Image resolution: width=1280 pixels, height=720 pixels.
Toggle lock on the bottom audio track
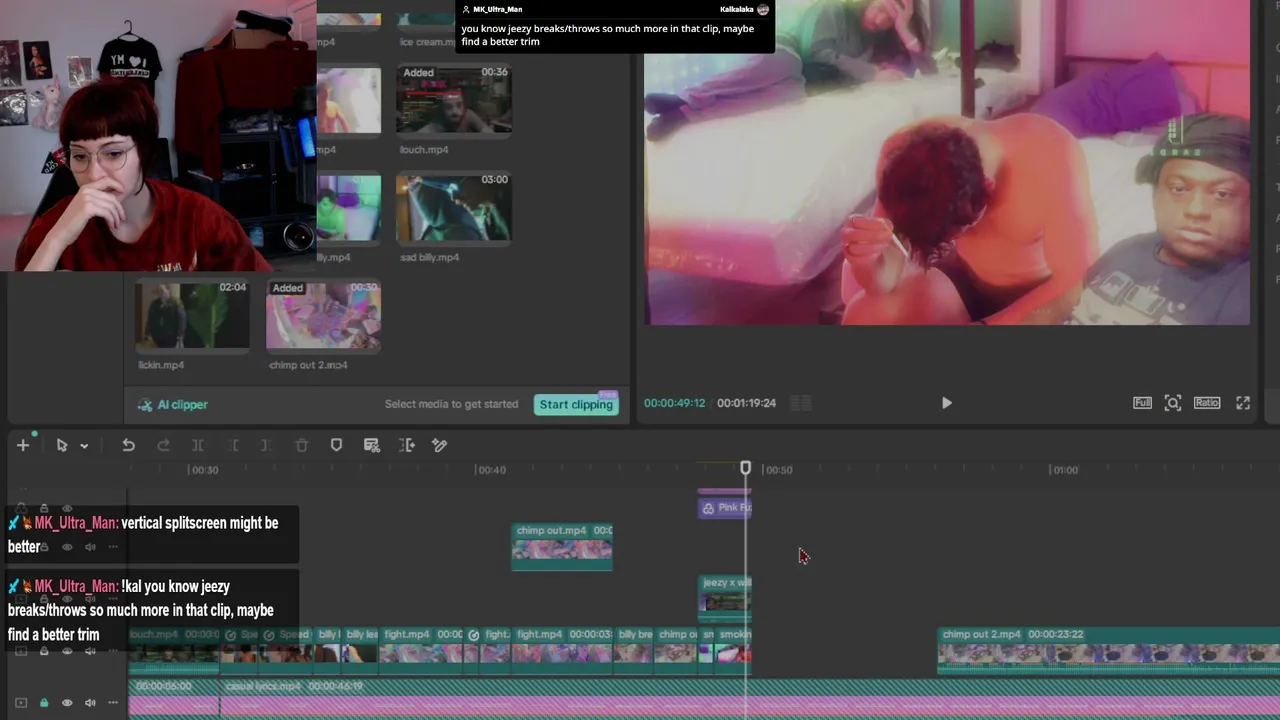44,703
